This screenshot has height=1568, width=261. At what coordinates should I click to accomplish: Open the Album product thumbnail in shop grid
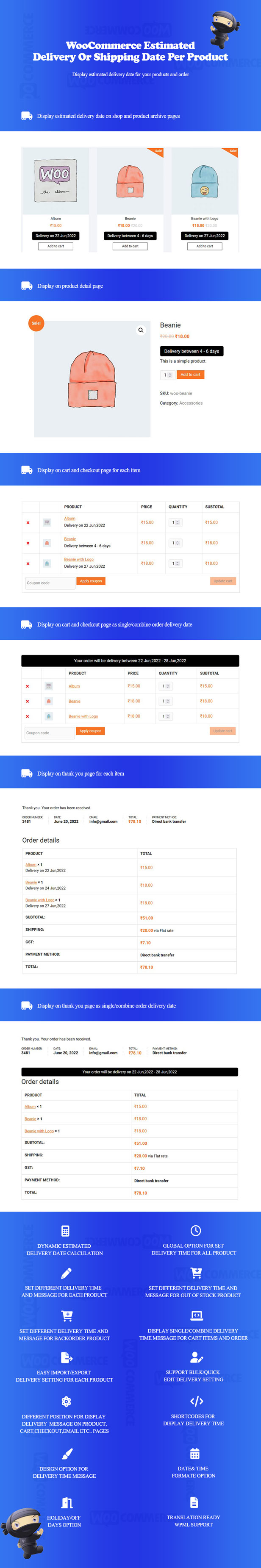click(56, 181)
